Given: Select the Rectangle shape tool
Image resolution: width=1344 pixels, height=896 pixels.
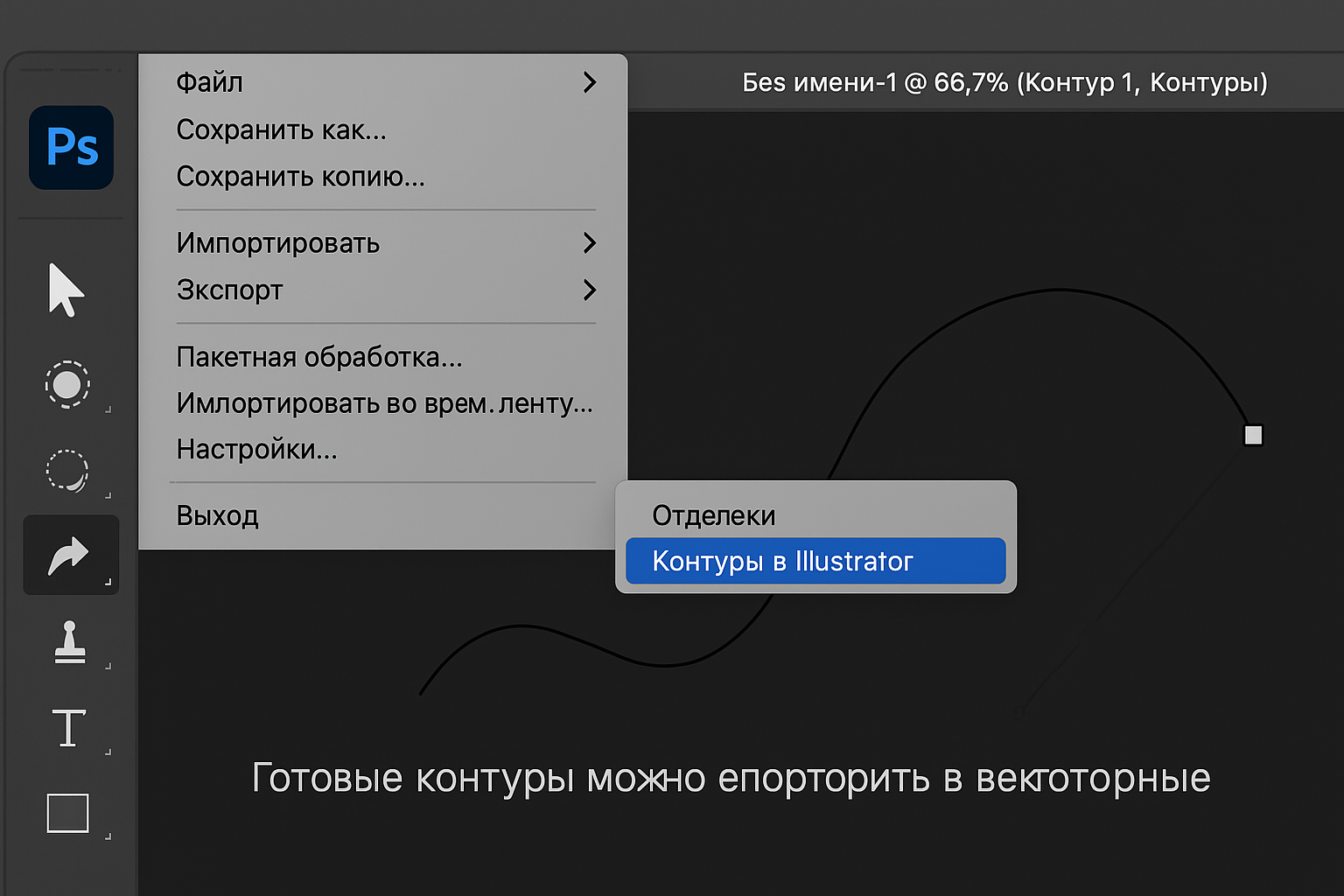Looking at the screenshot, I should pos(68,813).
